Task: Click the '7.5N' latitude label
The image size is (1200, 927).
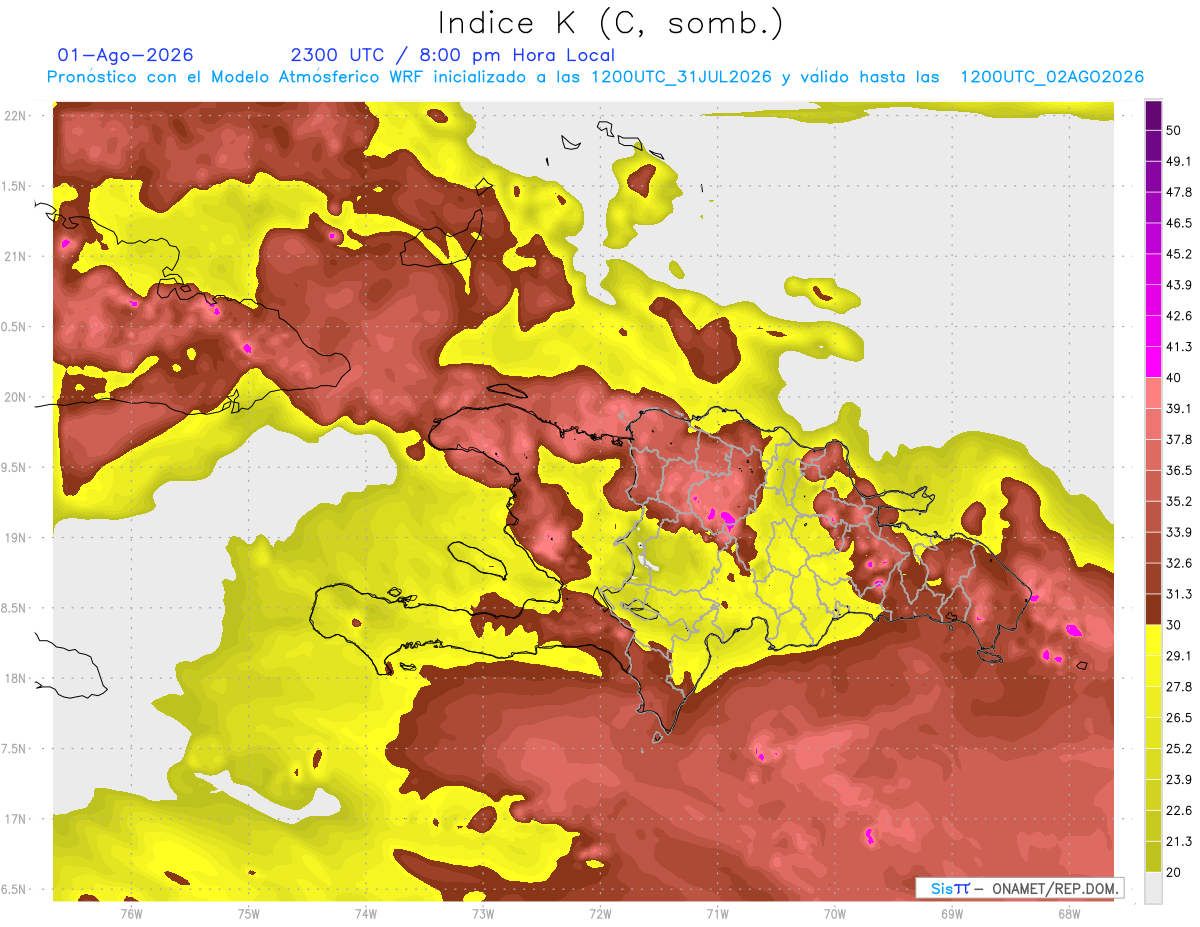Action: (x=15, y=749)
